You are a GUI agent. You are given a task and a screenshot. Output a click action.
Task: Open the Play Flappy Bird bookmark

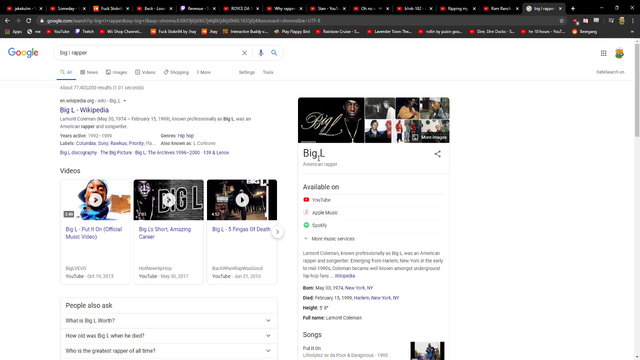tap(291, 31)
